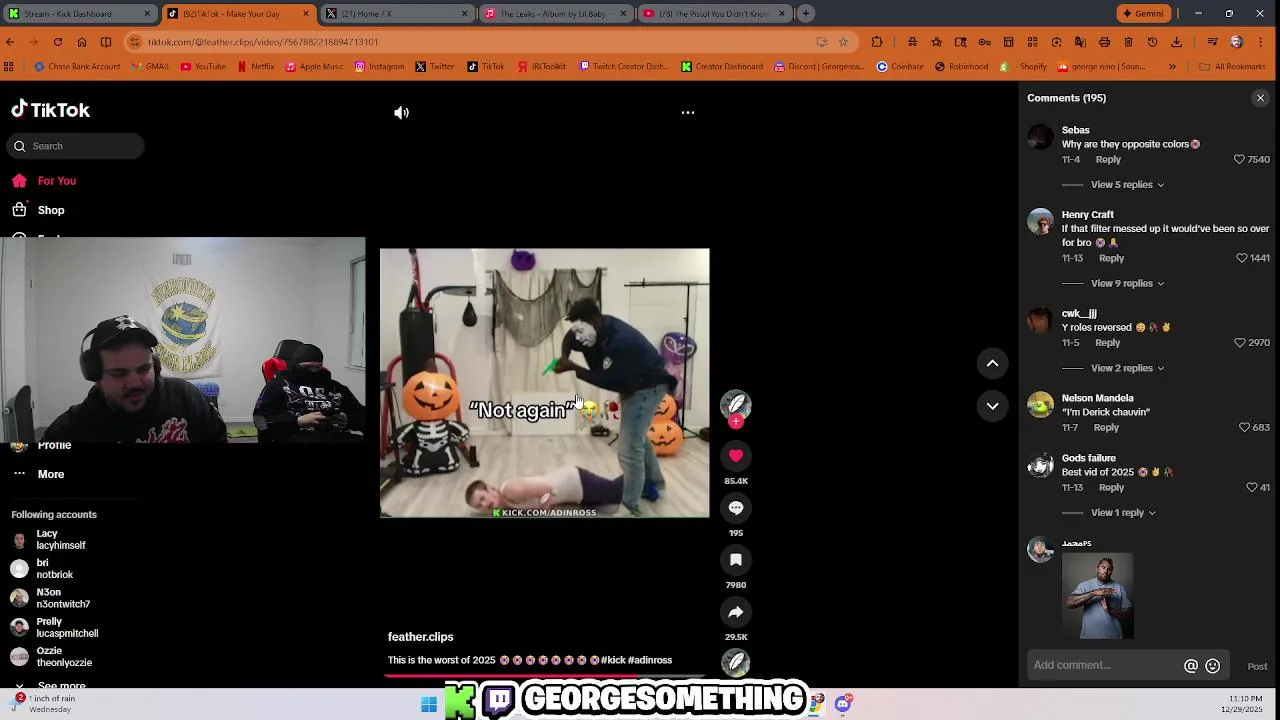
Task: Open the Gemini button in the title bar
Action: pos(1144,14)
